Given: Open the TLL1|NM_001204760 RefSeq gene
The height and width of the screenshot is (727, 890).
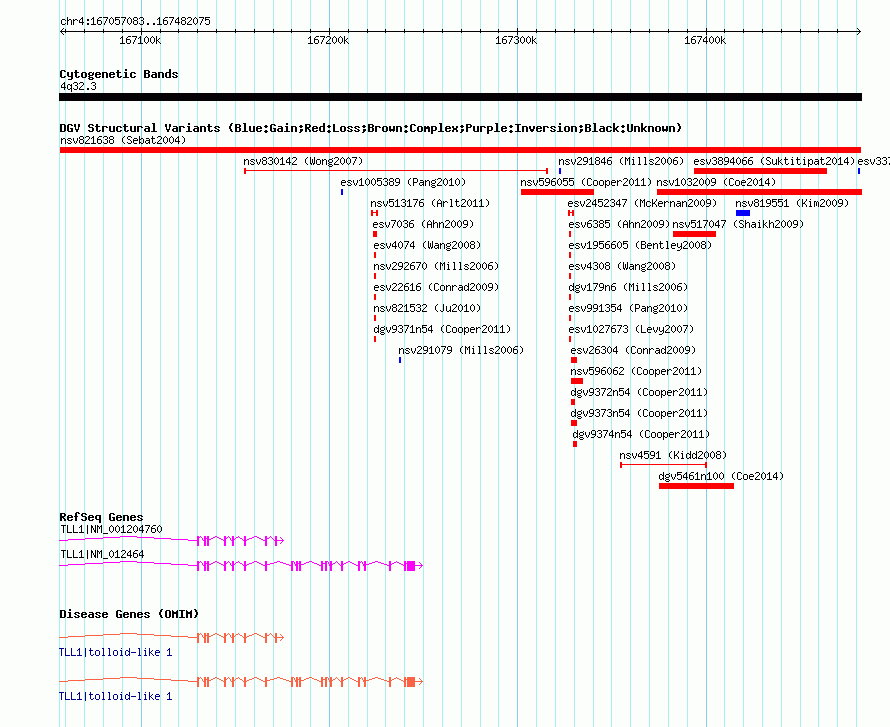Looking at the screenshot, I should (111, 529).
